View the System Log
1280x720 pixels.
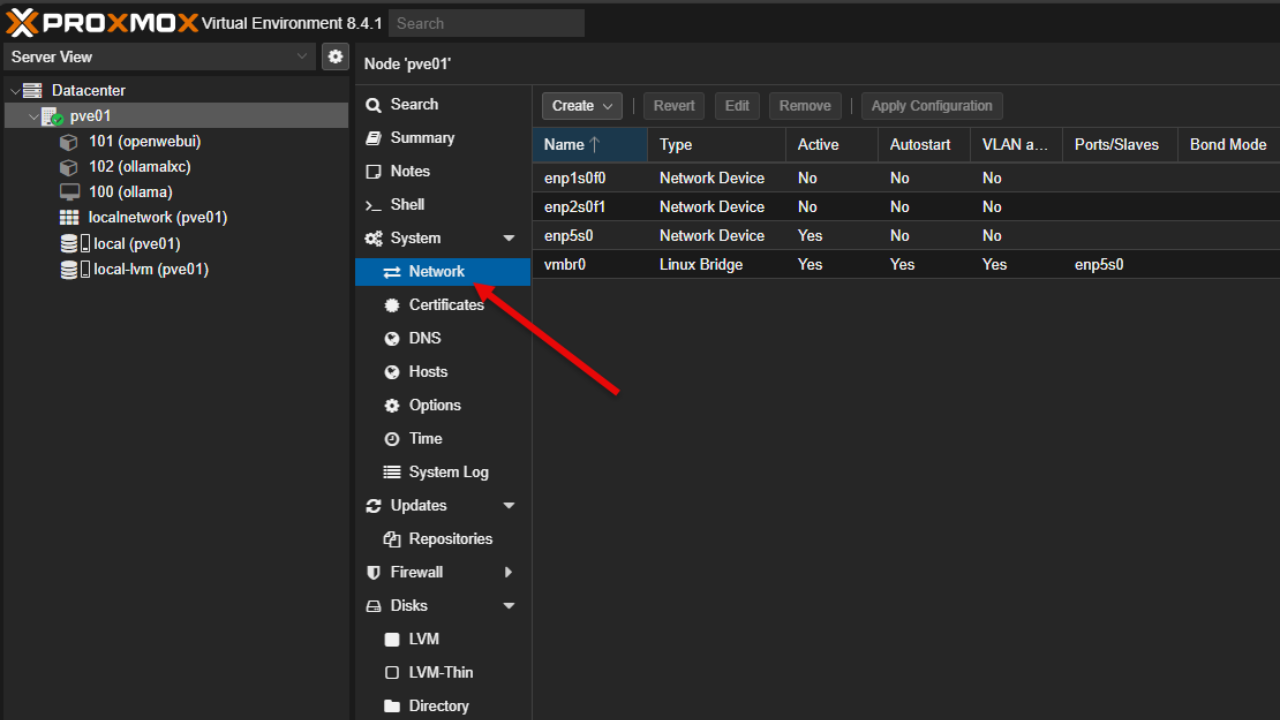pos(448,471)
